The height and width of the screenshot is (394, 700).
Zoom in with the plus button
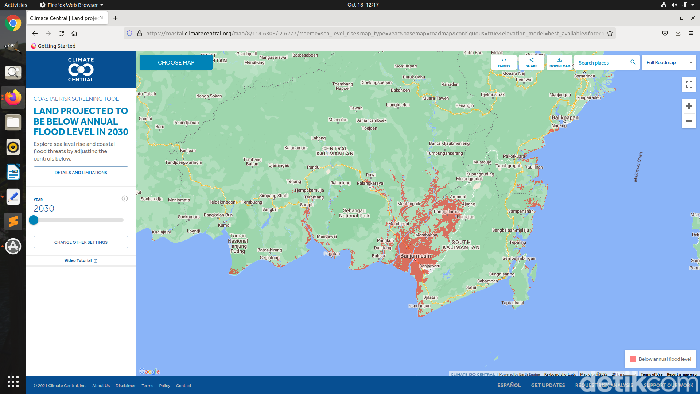coord(689,106)
